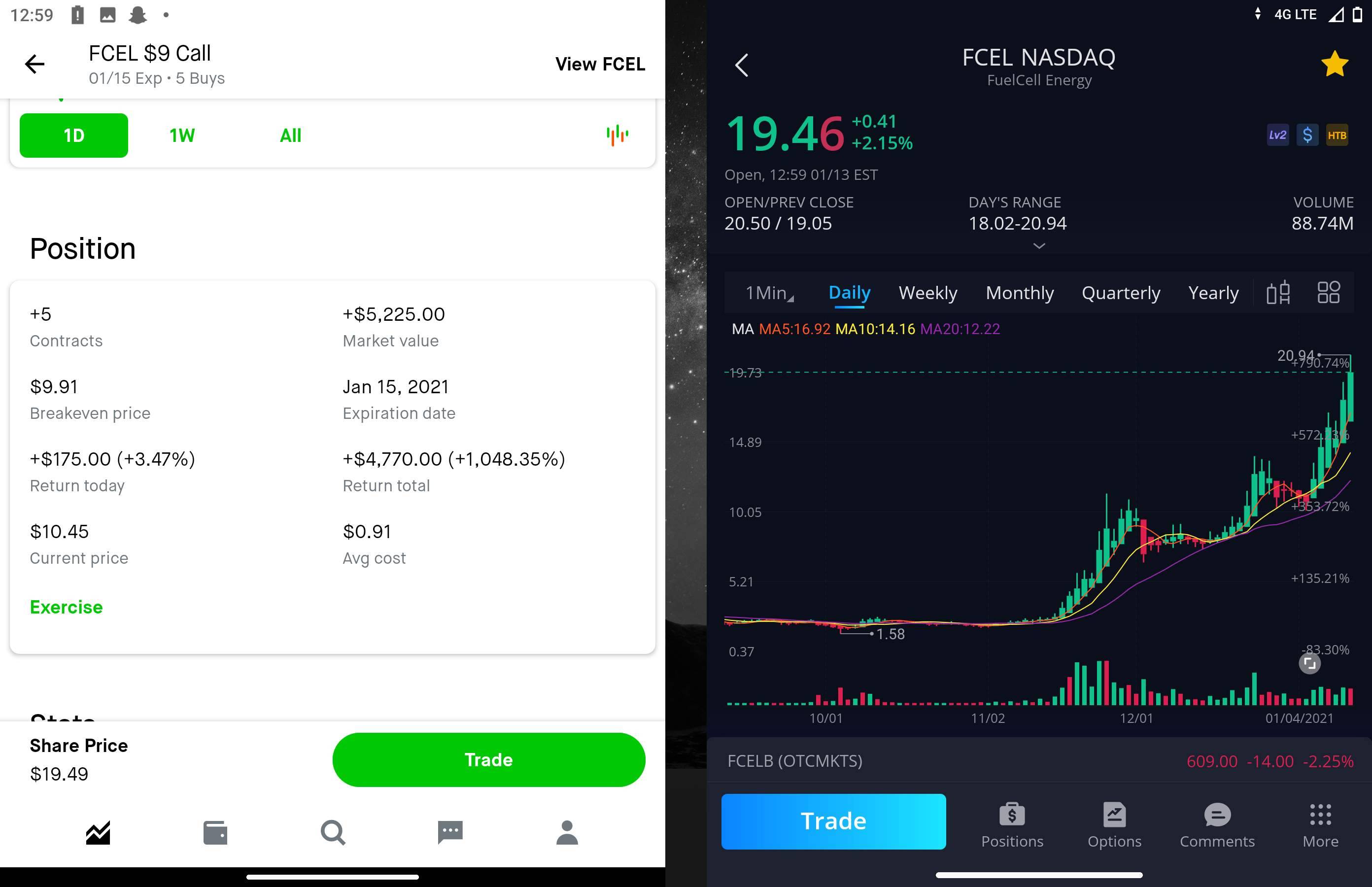Viewport: 1372px width, 887px height.
Task: Click the HTB badge icon
Action: click(x=1337, y=136)
